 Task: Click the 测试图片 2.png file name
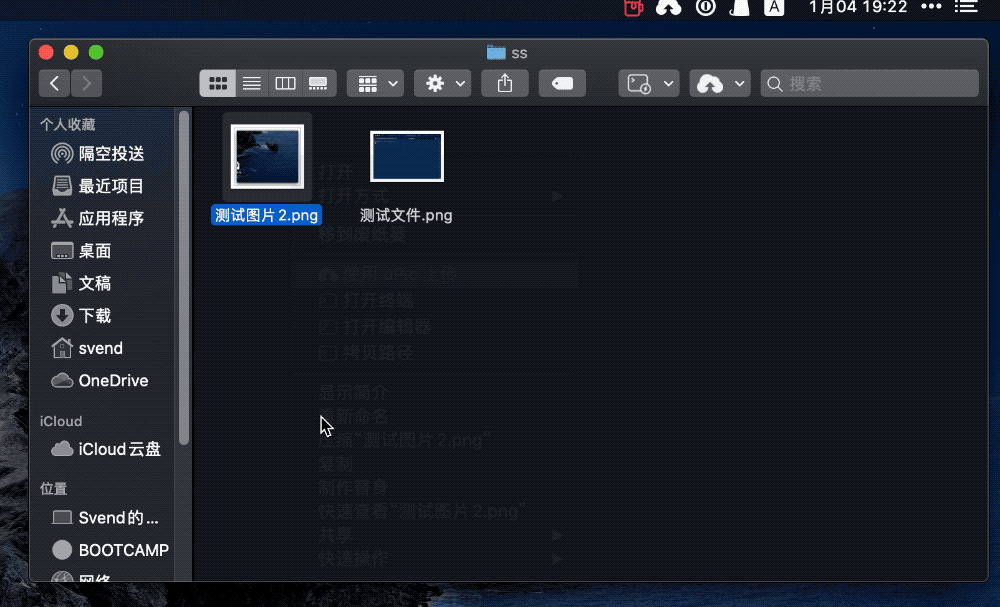click(267, 216)
